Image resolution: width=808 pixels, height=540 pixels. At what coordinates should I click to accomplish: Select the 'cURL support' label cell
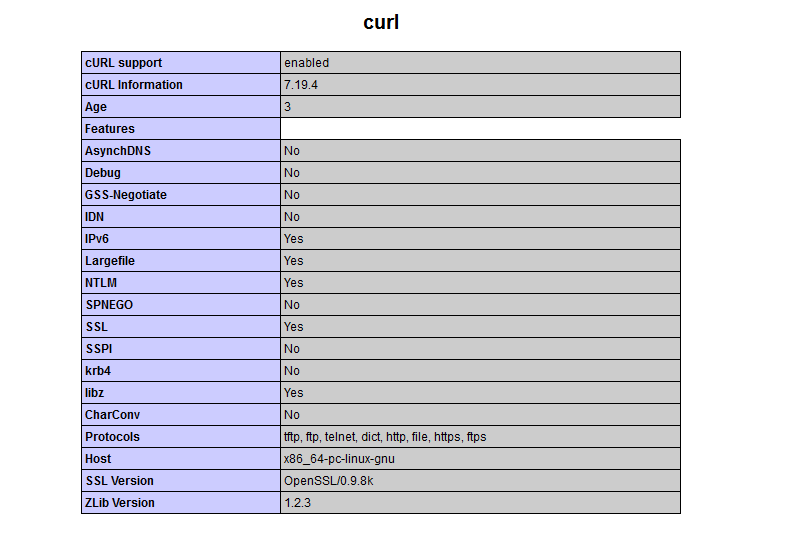coord(181,62)
